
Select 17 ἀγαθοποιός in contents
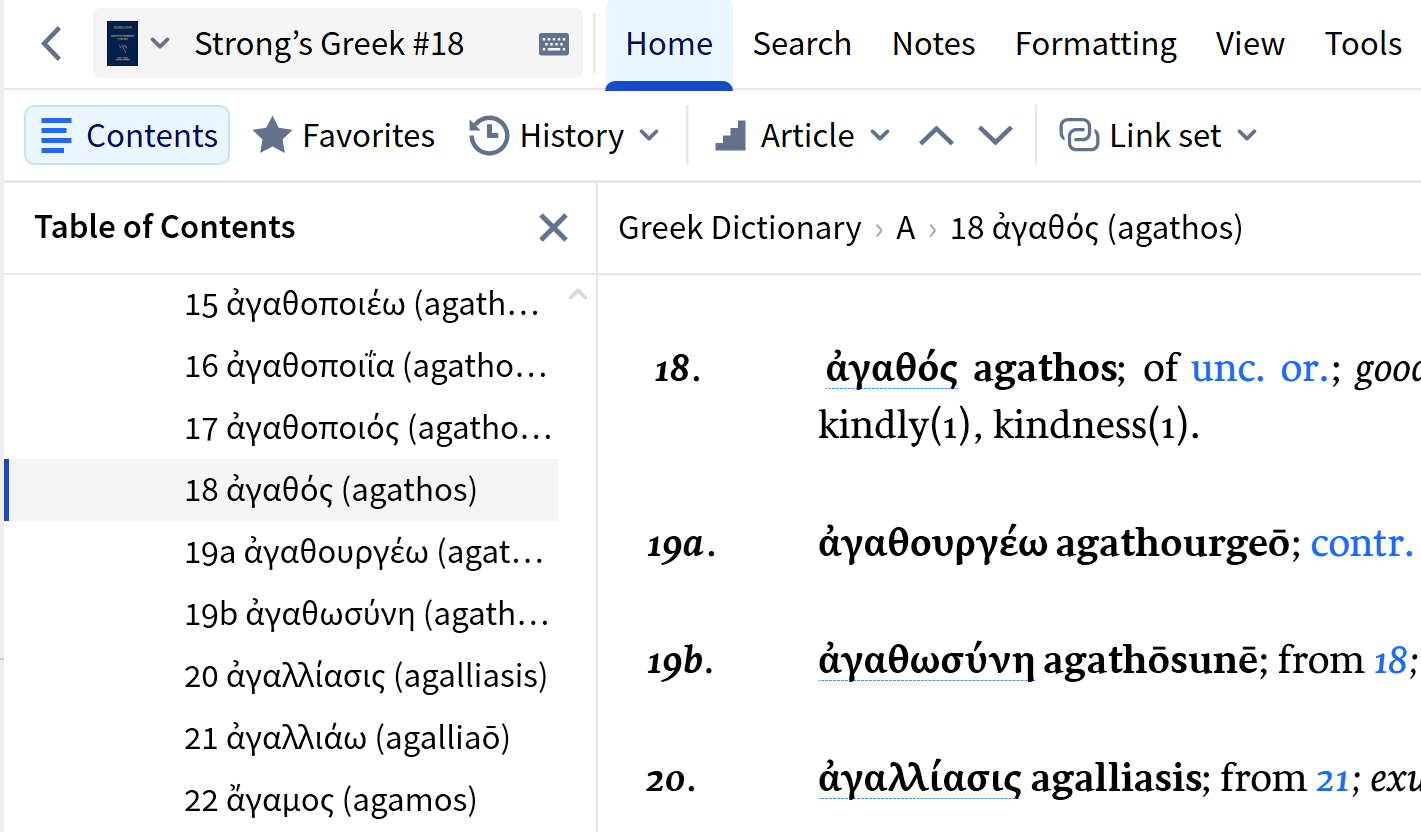coord(368,428)
